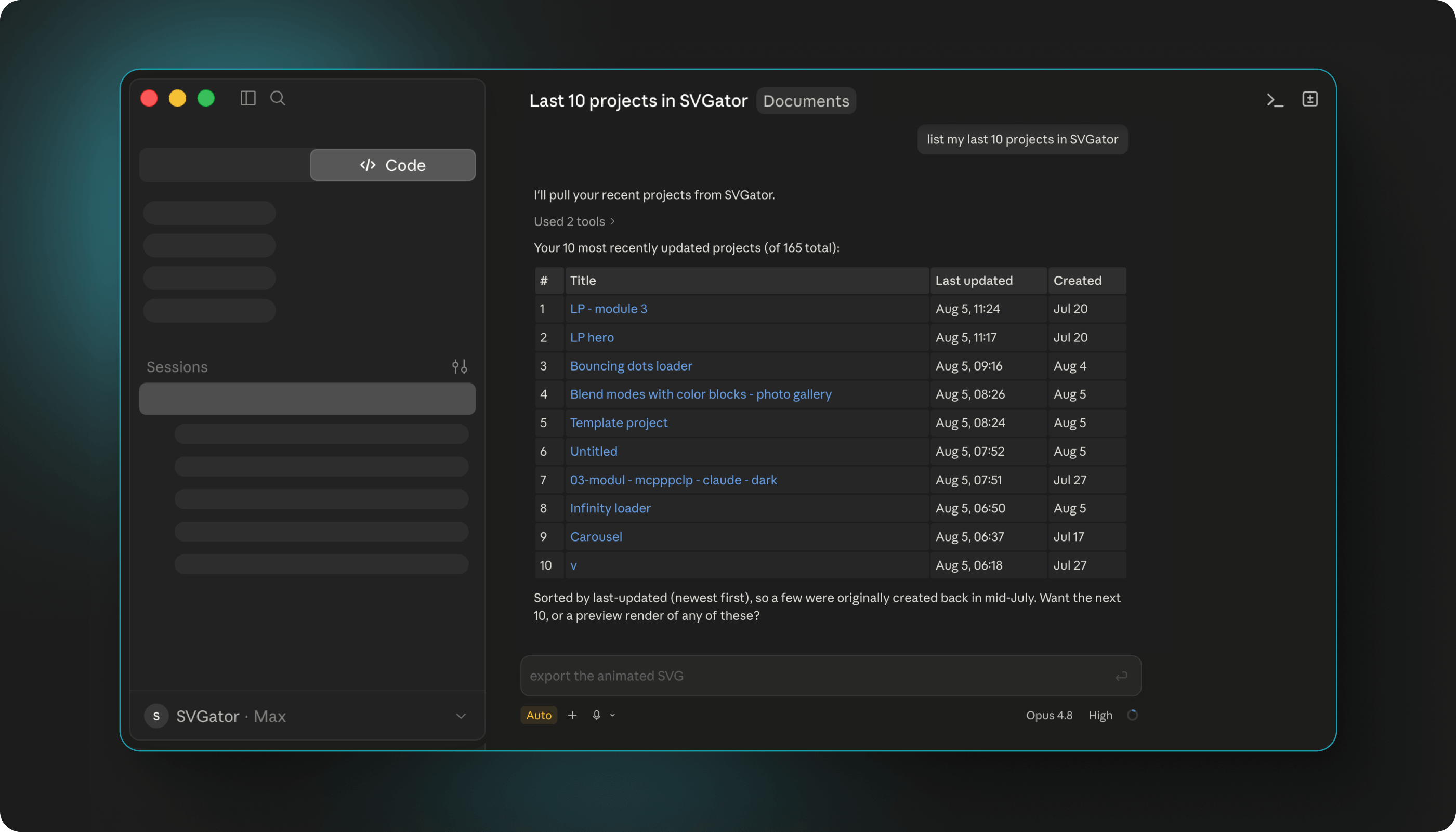Click the send return-arrow icon
Screen dimensions: 1456x832
1121,676
